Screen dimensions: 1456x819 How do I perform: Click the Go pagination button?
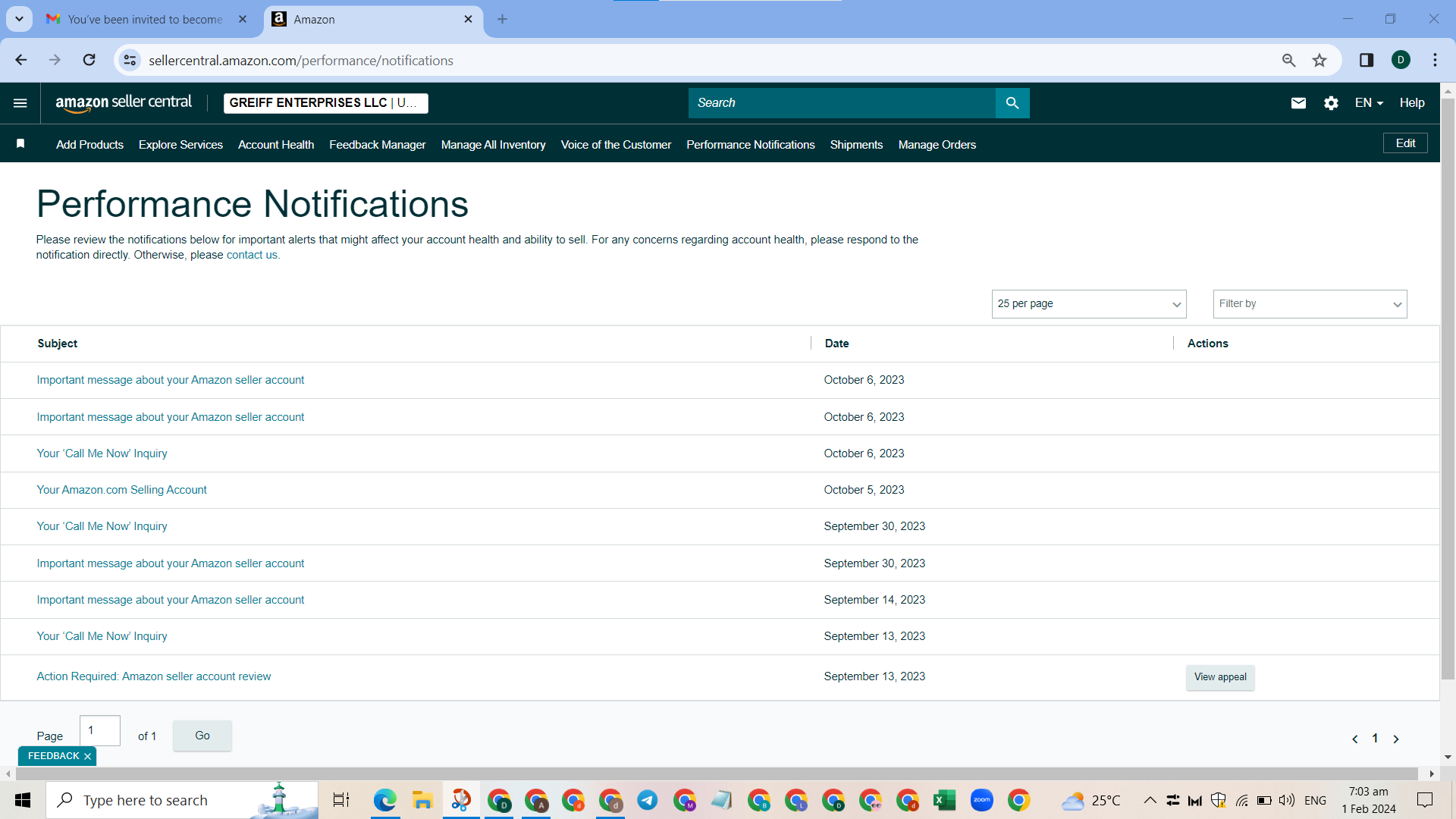point(202,736)
